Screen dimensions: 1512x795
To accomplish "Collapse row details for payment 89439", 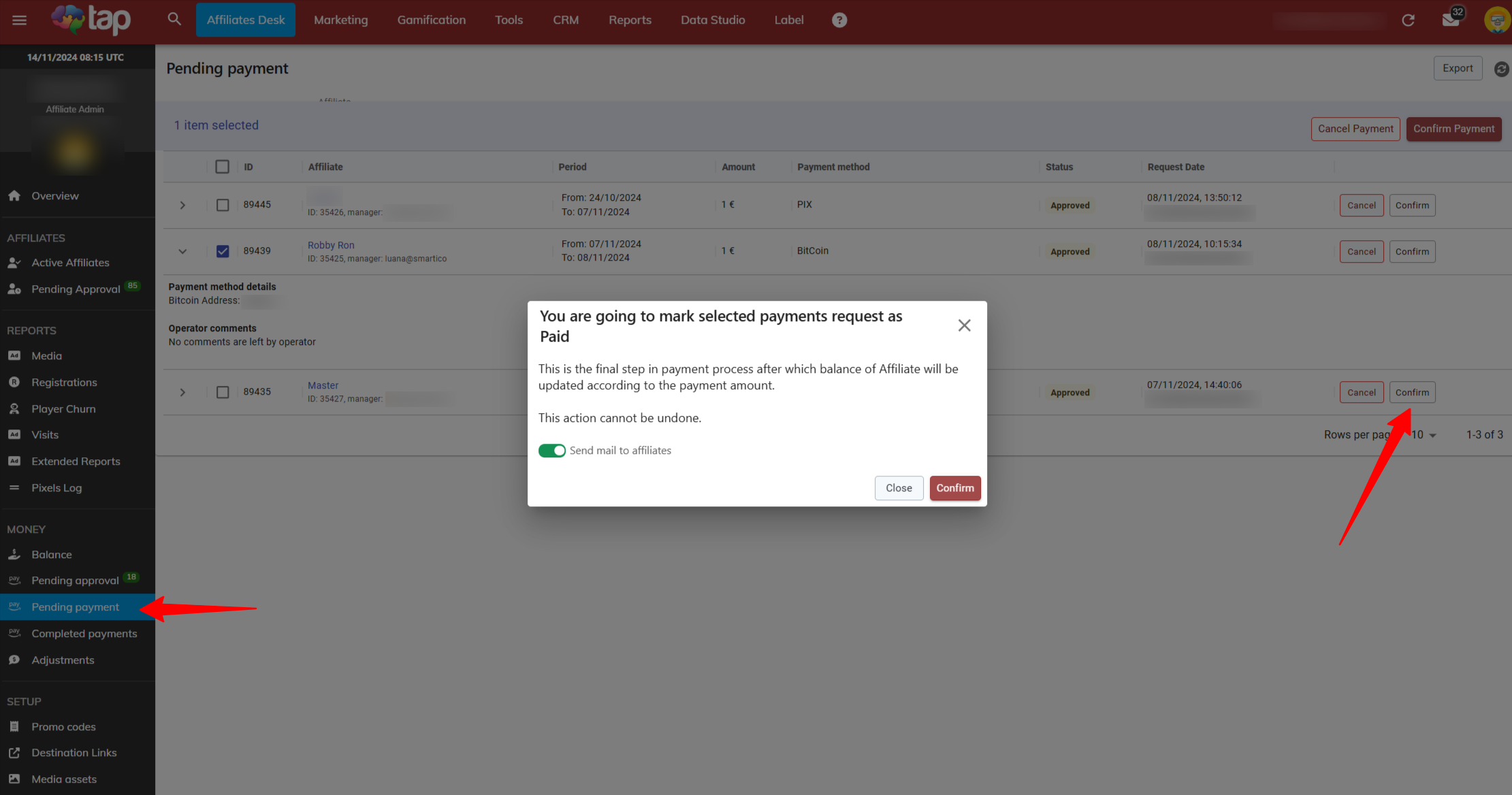I will point(182,251).
